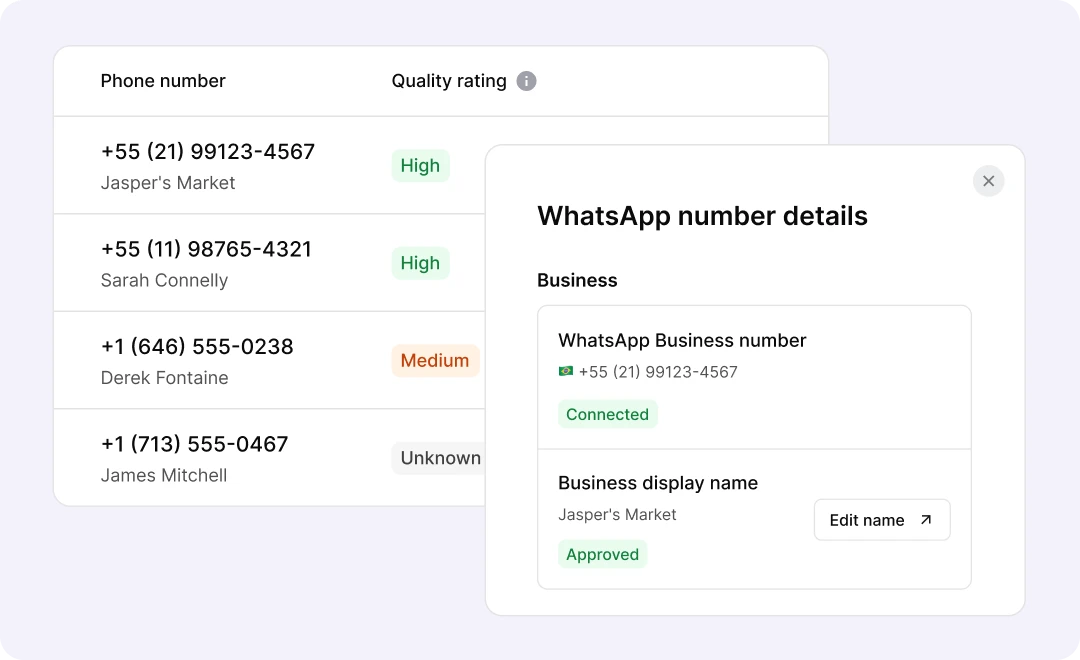Image resolution: width=1080 pixels, height=660 pixels.
Task: Click the arrow icon in Edit name
Action: 926,520
